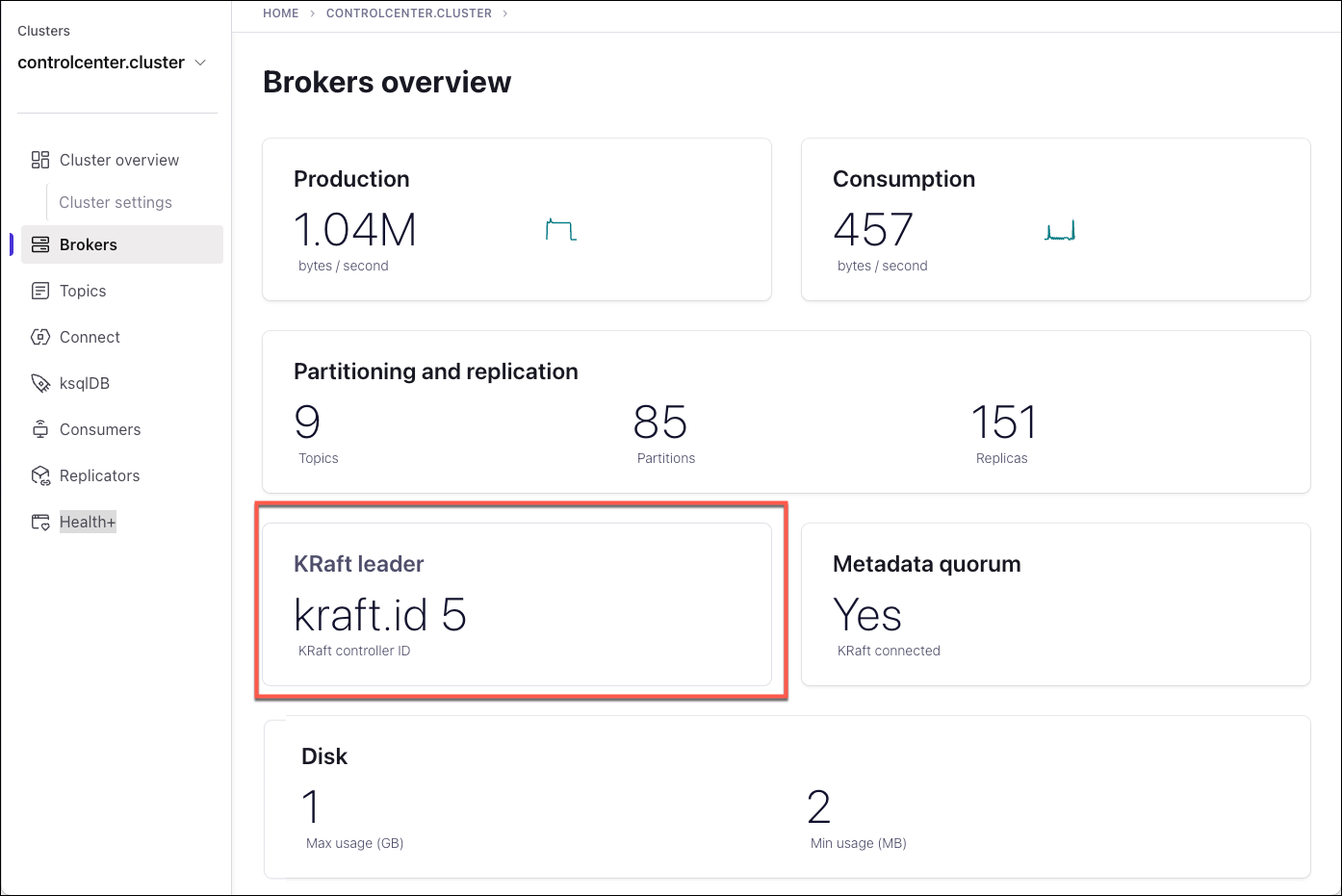Image resolution: width=1342 pixels, height=896 pixels.
Task: Click the Health+ icon in sidebar
Action: point(40,522)
